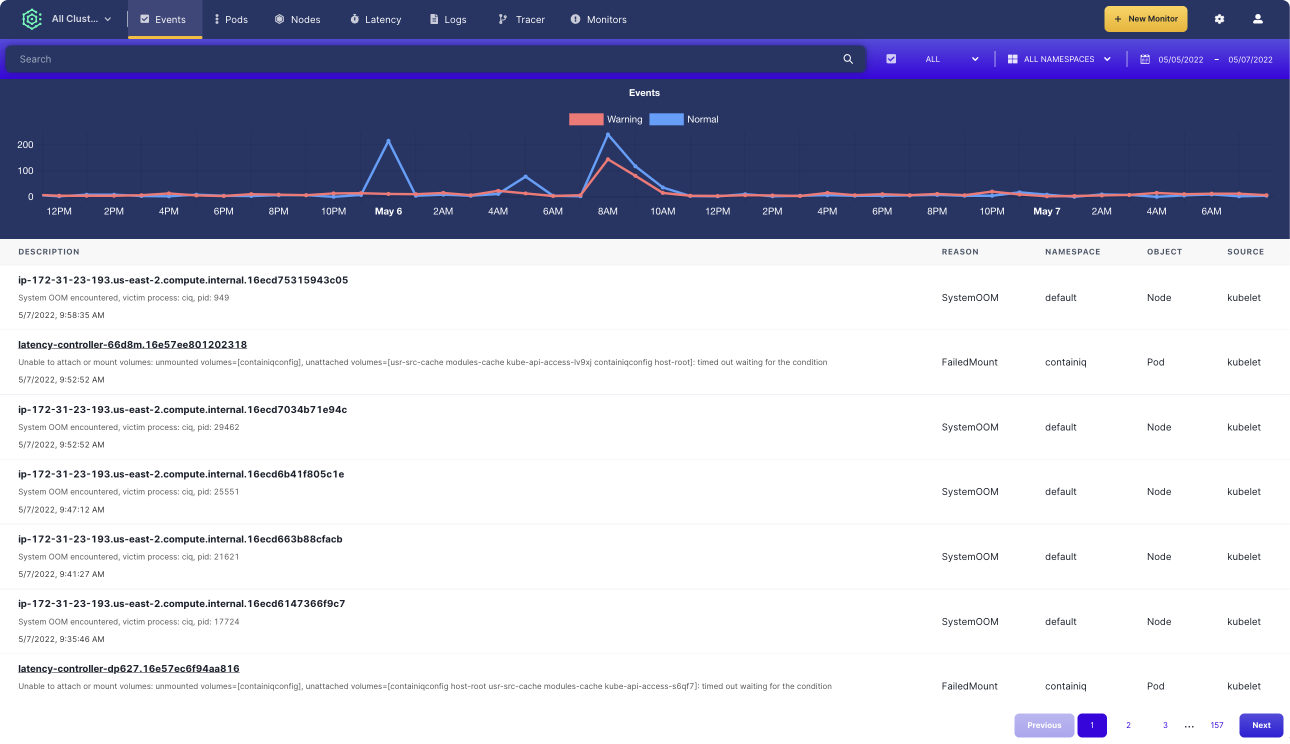Toggle the Warning legend swatch
The height and width of the screenshot is (744, 1290).
[586, 119]
